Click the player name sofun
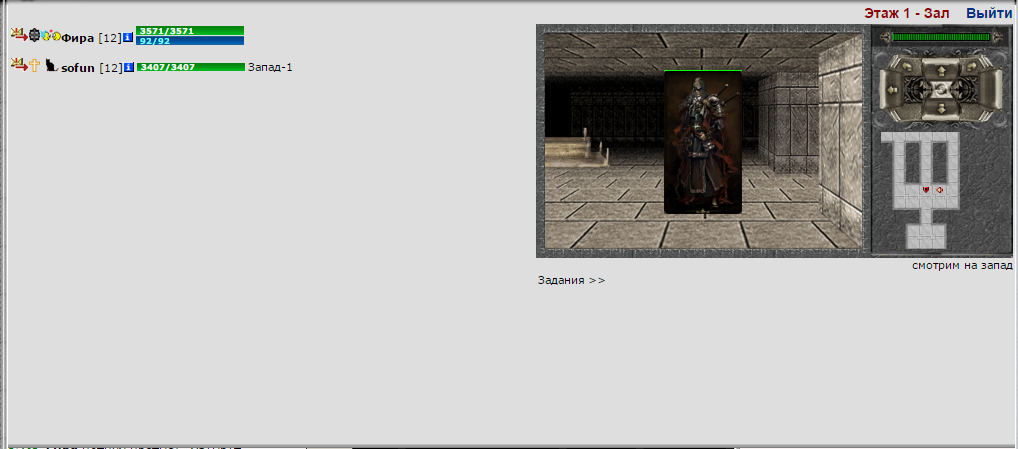The height and width of the screenshot is (449, 1018). [78, 68]
